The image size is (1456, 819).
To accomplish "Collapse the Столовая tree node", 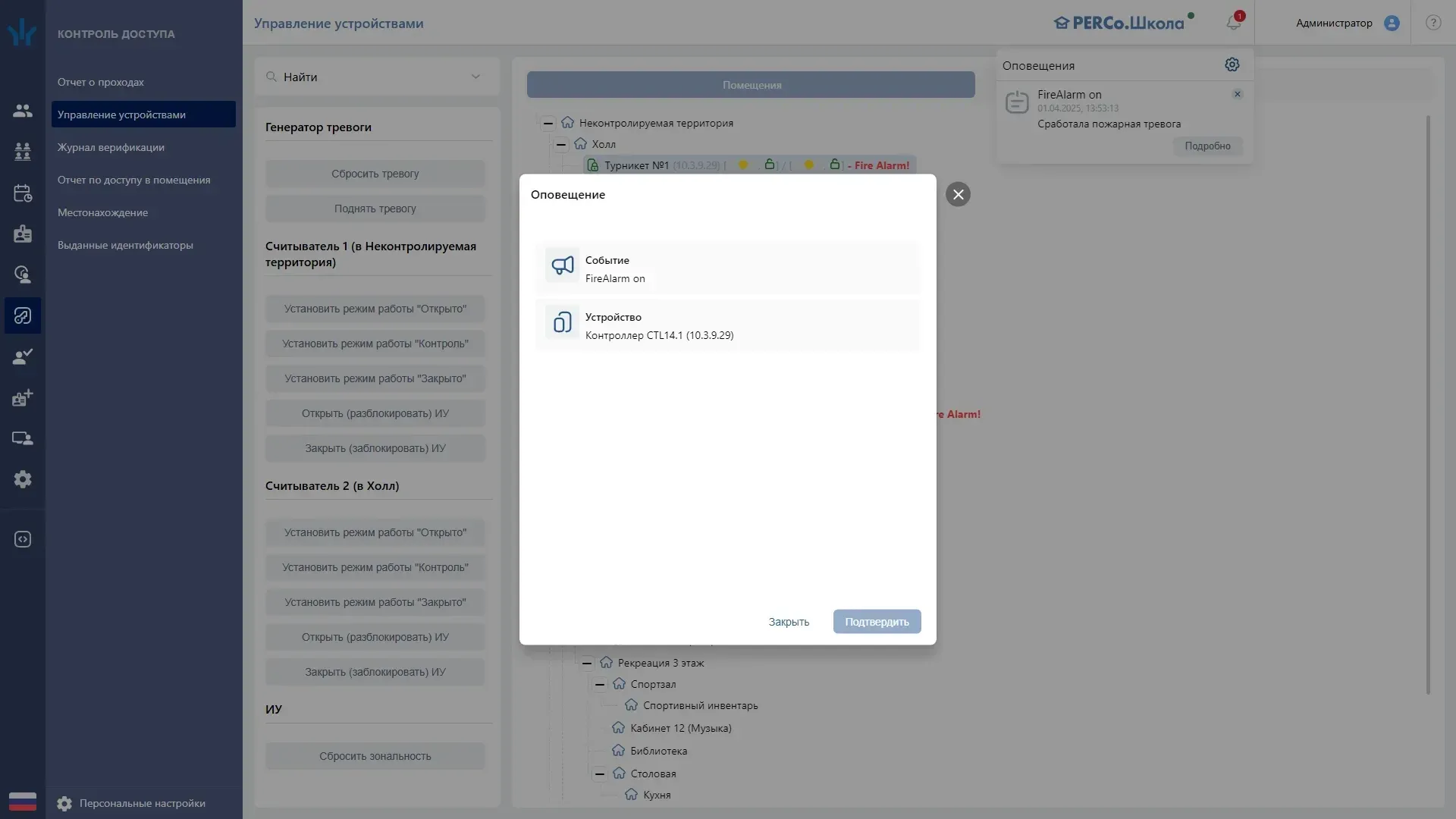I will (600, 773).
